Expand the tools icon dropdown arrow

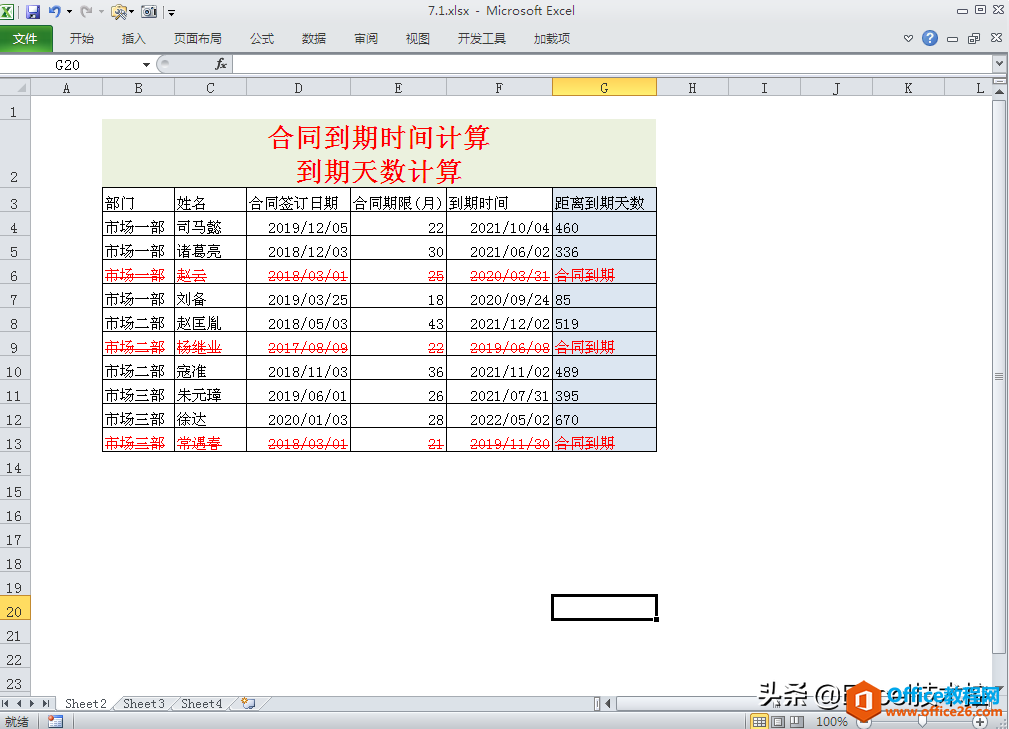(x=132, y=12)
